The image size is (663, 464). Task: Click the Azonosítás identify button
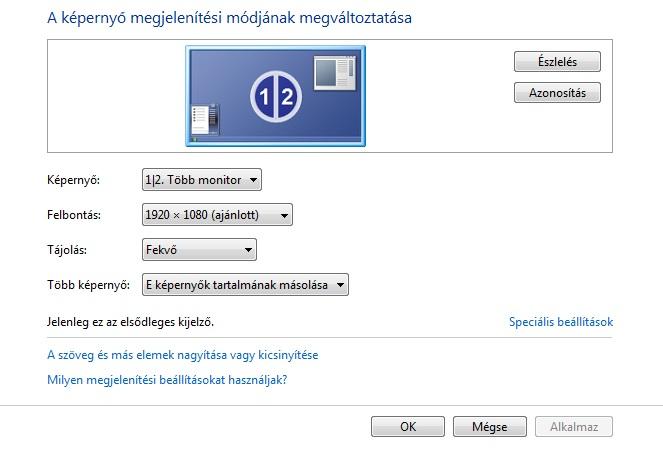pyautogui.click(x=557, y=93)
